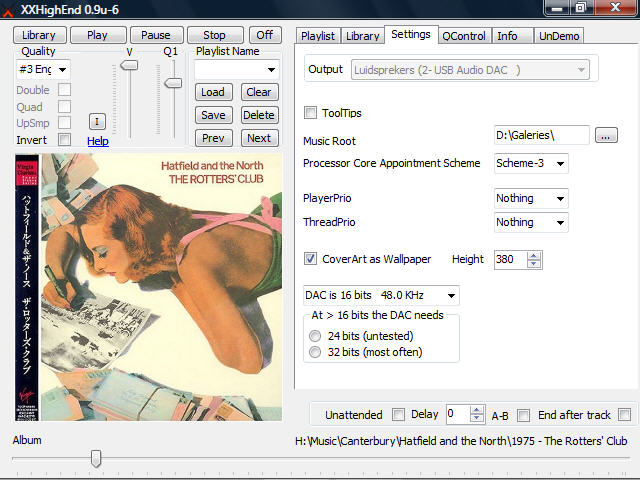The width and height of the screenshot is (640, 480).
Task: Delete the playlist with Delete button
Action: point(259,115)
